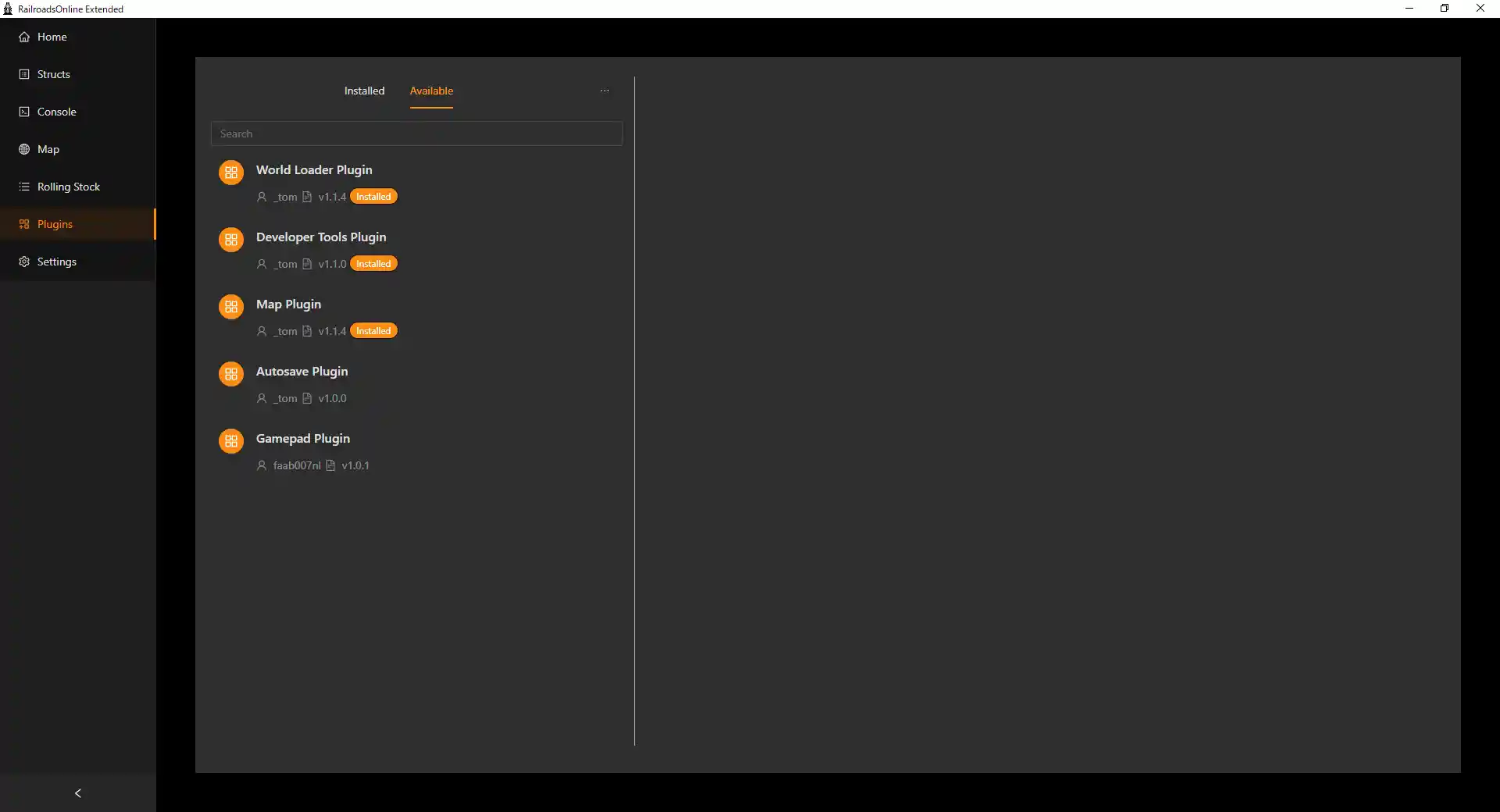Image resolution: width=1500 pixels, height=812 pixels.
Task: Select the Gamepad Plugin entry
Action: [303, 439]
